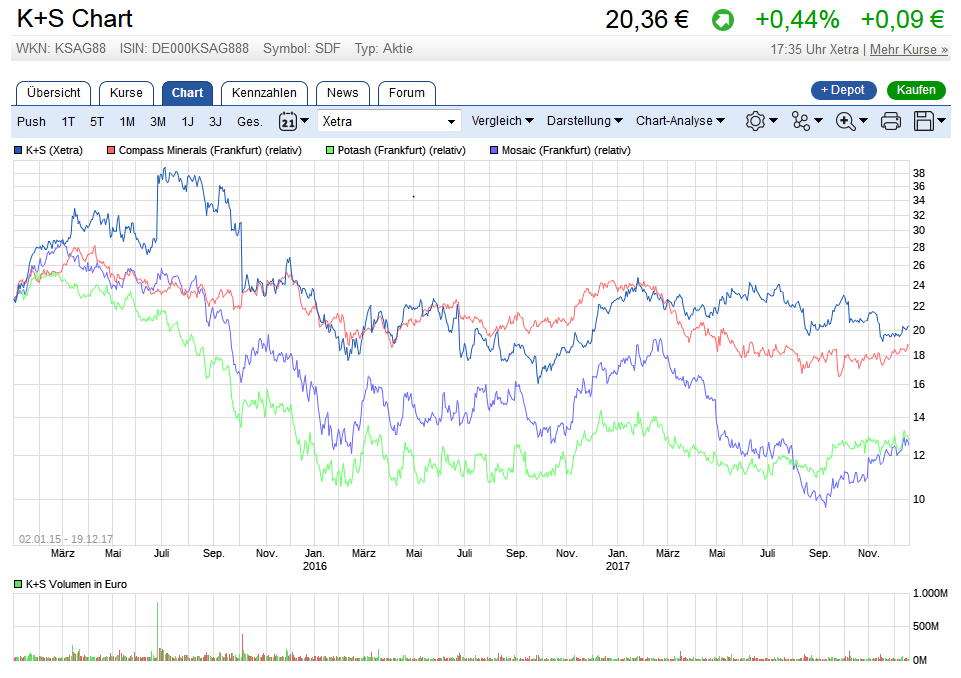This screenshot has width=961, height=678.
Task: Click the K+S Volumen in Euro label
Action: coord(76,584)
